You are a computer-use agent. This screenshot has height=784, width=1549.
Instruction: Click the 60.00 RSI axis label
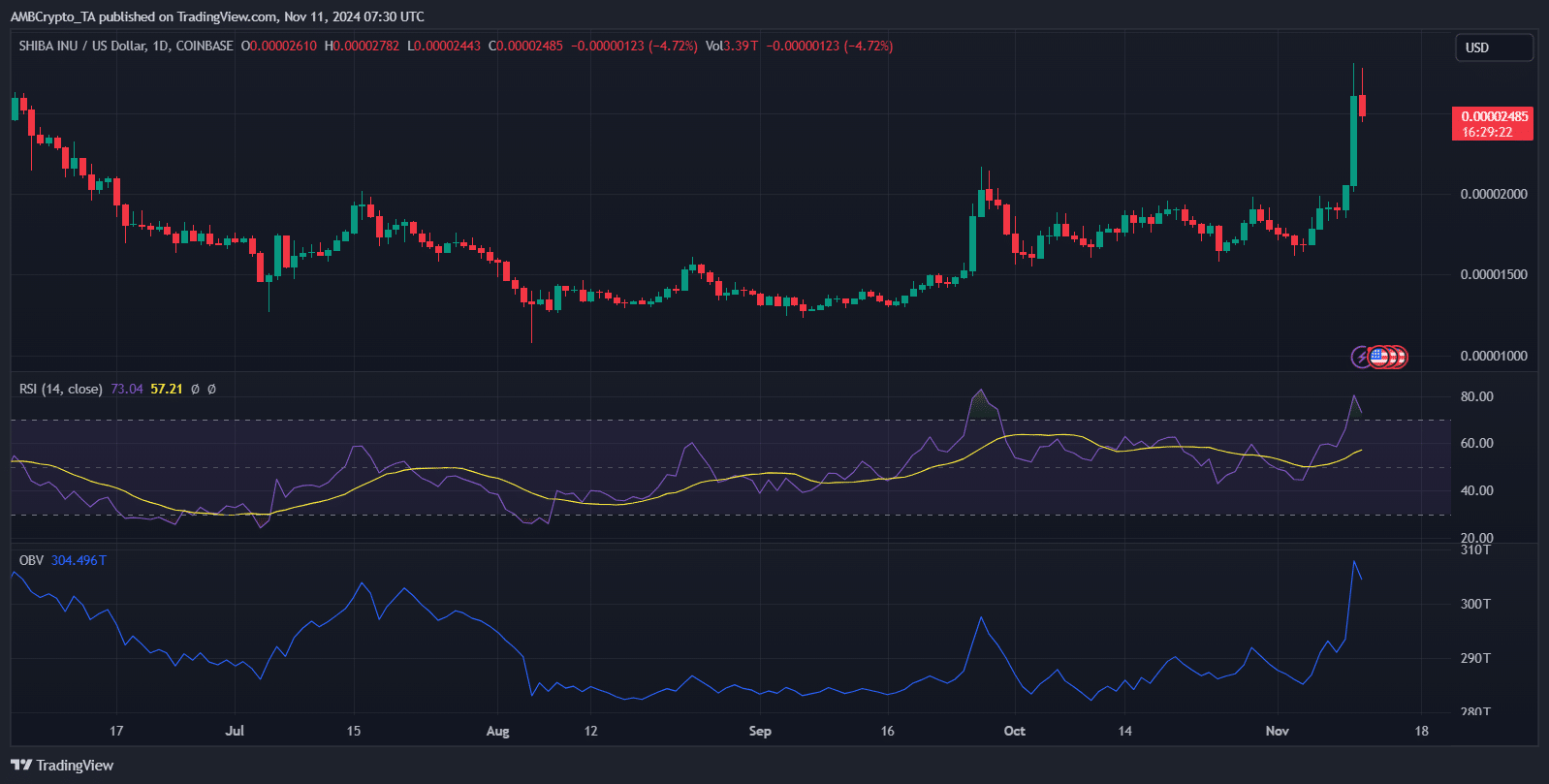(1477, 443)
